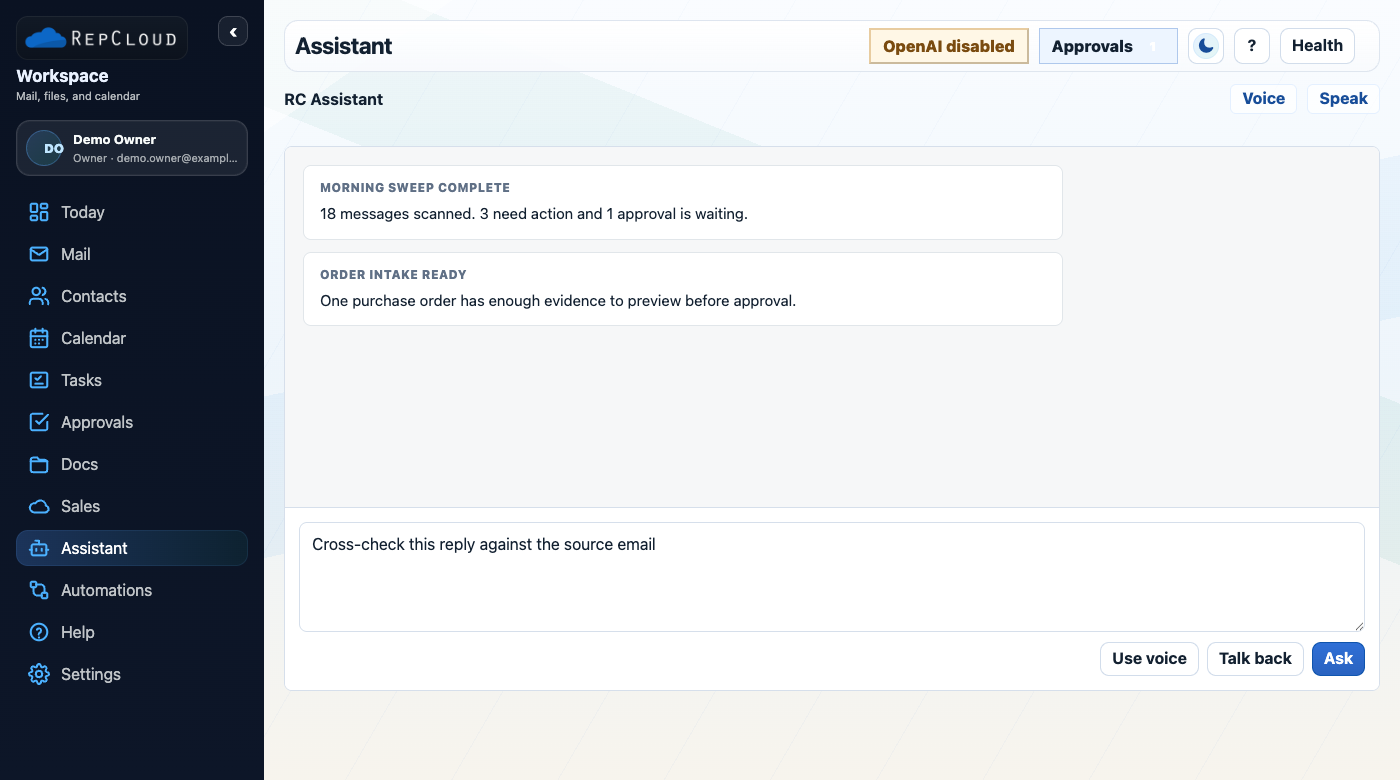Click the Approvals checkbox icon in sidebar
Viewport: 1400px width, 780px height.
click(x=39, y=422)
